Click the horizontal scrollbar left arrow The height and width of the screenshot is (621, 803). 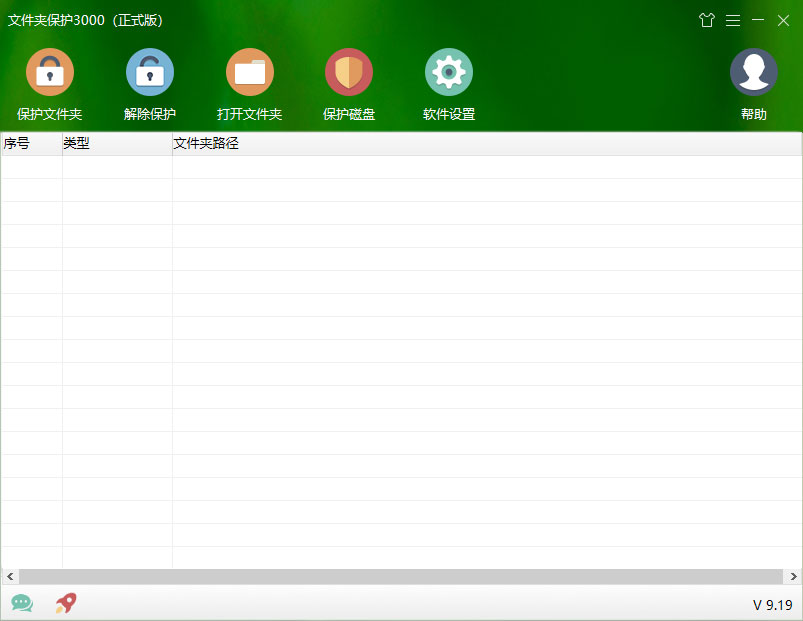pyautogui.click(x=10, y=576)
